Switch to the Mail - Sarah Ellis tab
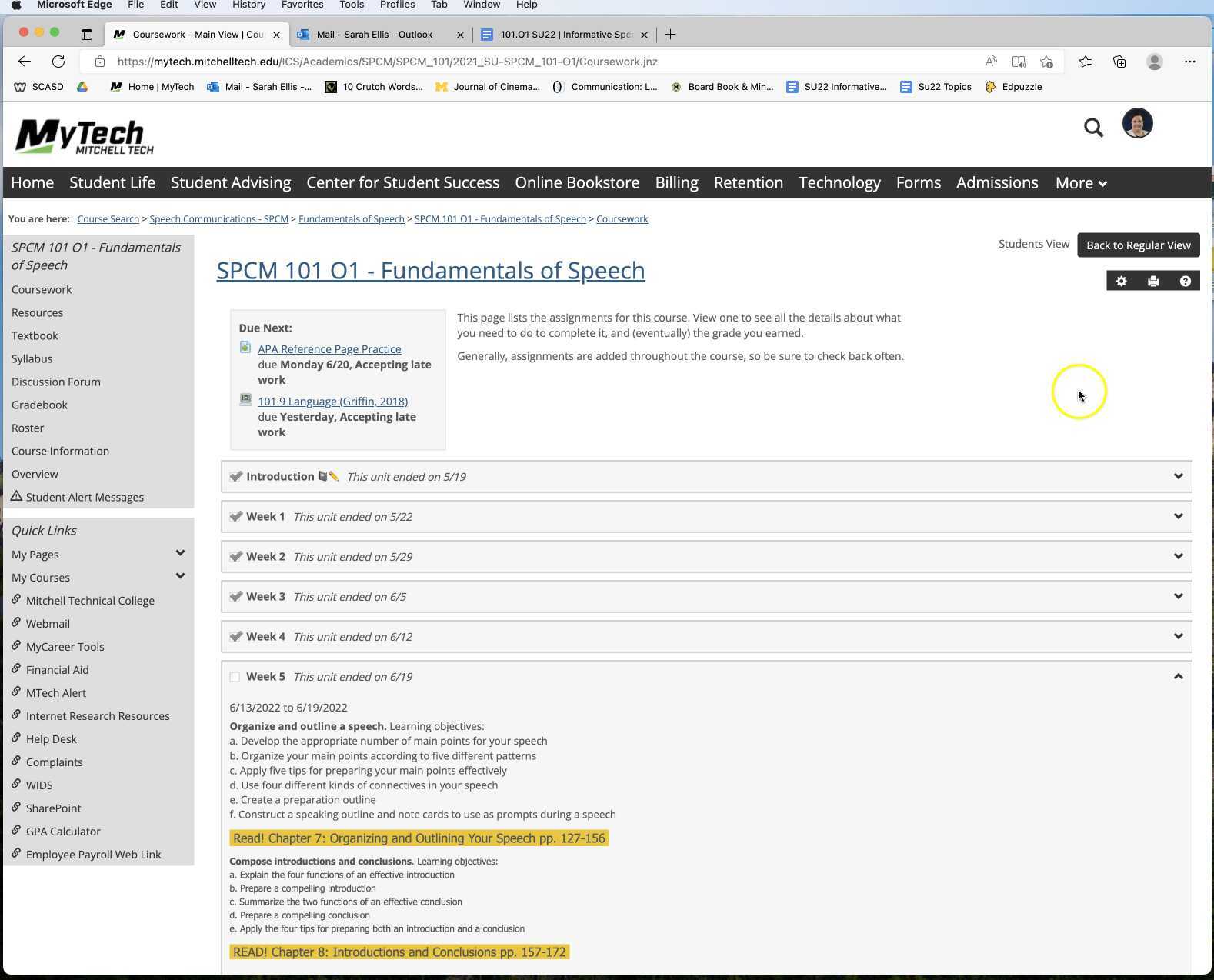 point(375,35)
